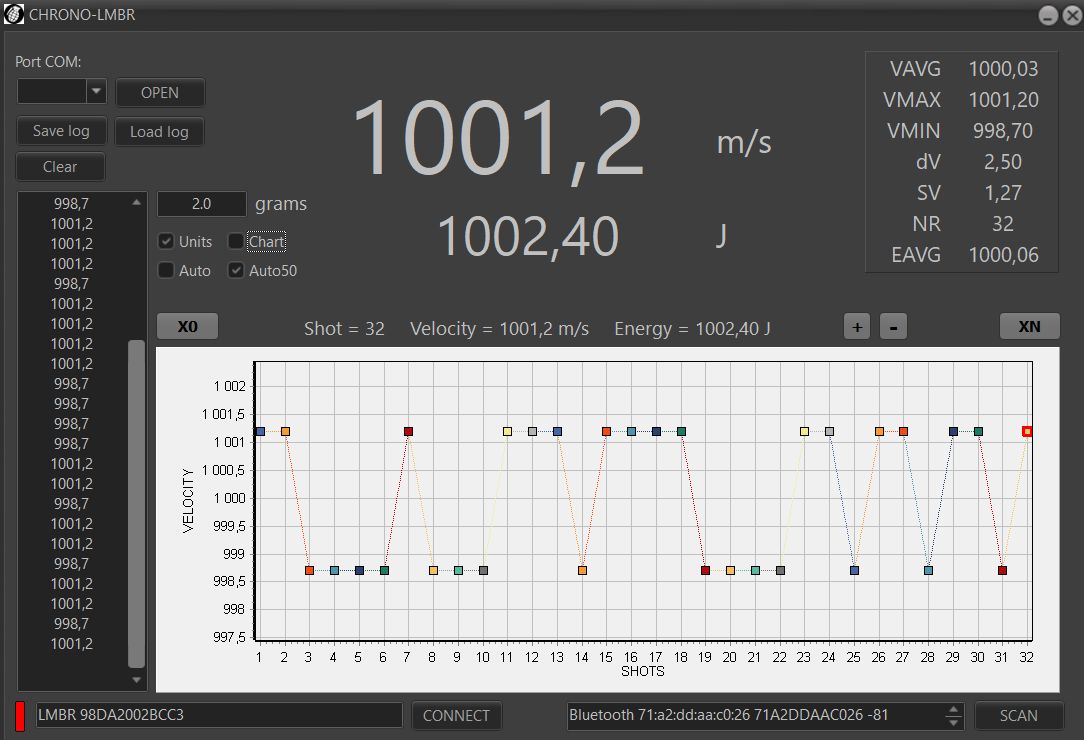Jump to last shot with XN button
The height and width of the screenshot is (740, 1084).
pos(1029,327)
